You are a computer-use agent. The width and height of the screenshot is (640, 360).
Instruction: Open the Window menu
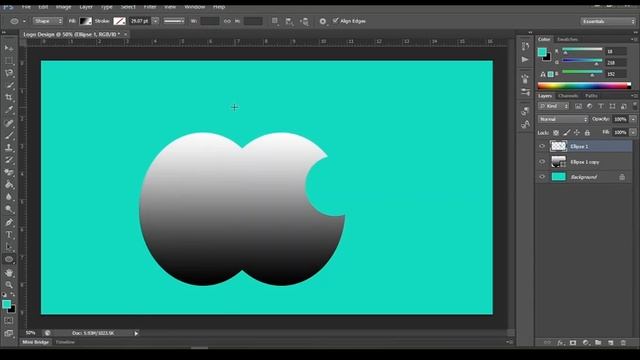tap(195, 7)
